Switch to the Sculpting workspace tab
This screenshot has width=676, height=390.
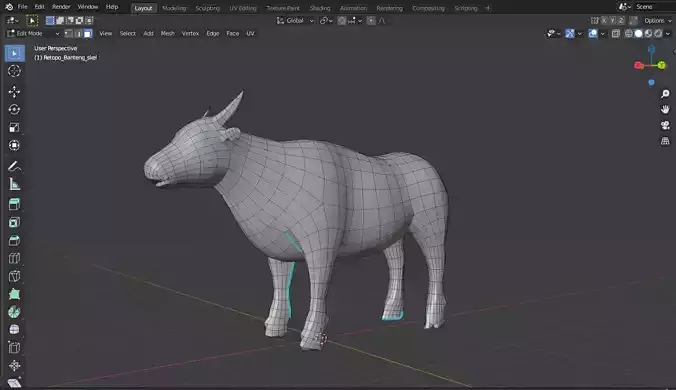(207, 8)
